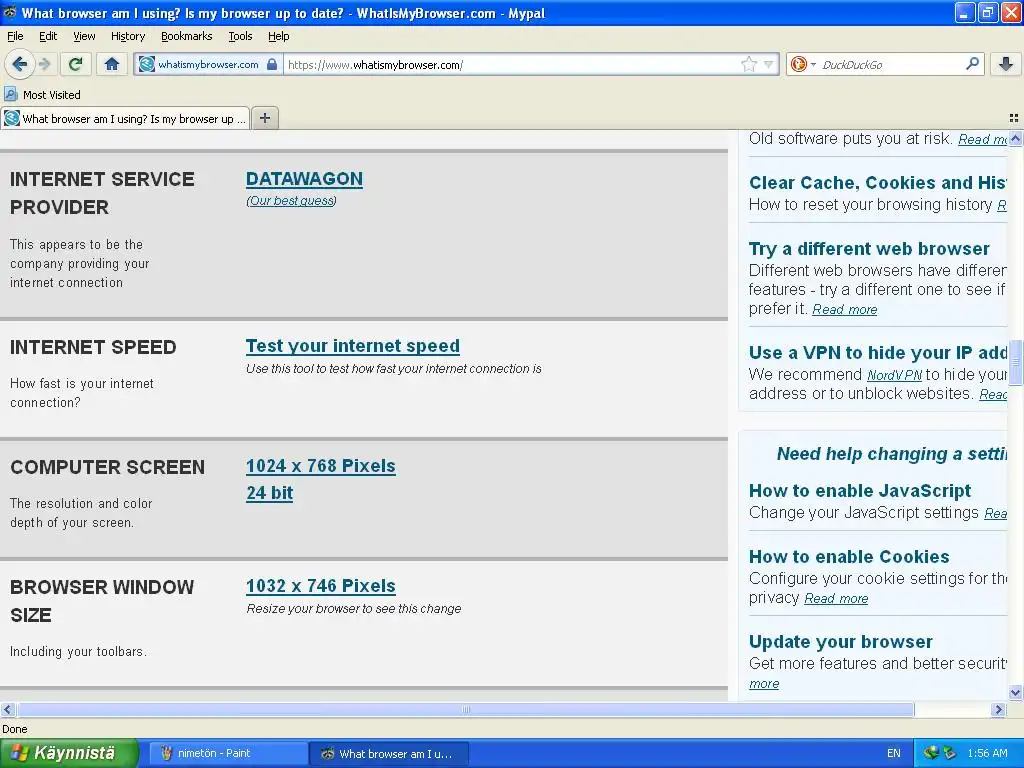Click vertical scrollbar up arrow
The image size is (1024, 768).
point(1016,138)
